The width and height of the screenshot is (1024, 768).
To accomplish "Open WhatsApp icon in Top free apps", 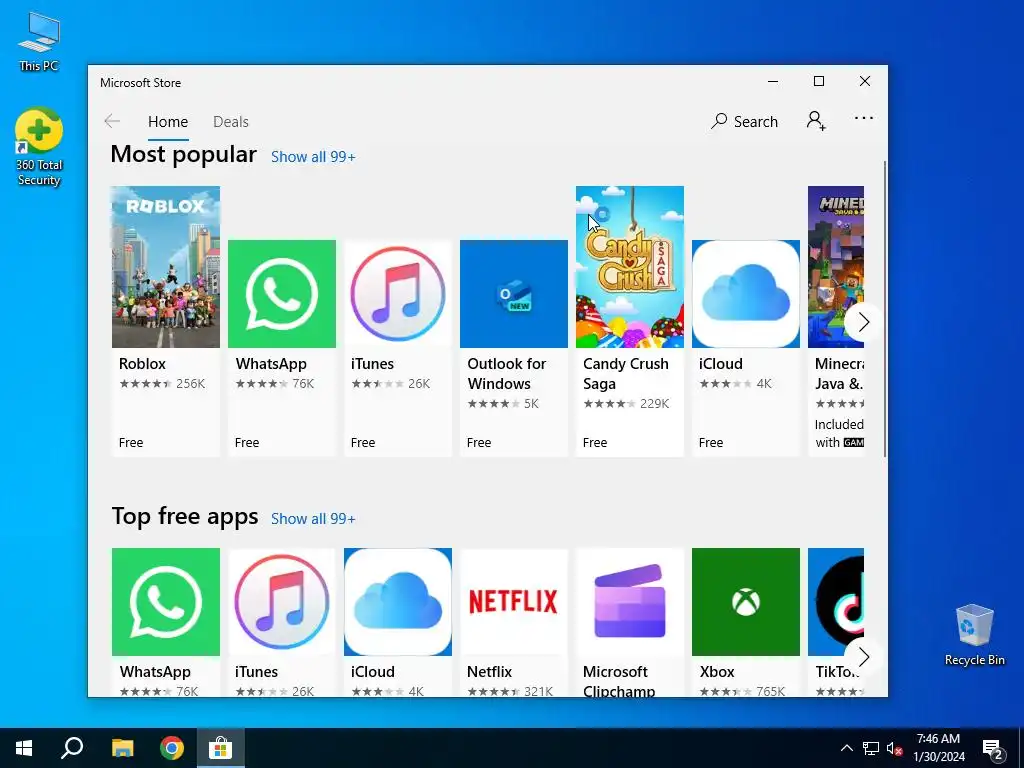I will (x=166, y=601).
